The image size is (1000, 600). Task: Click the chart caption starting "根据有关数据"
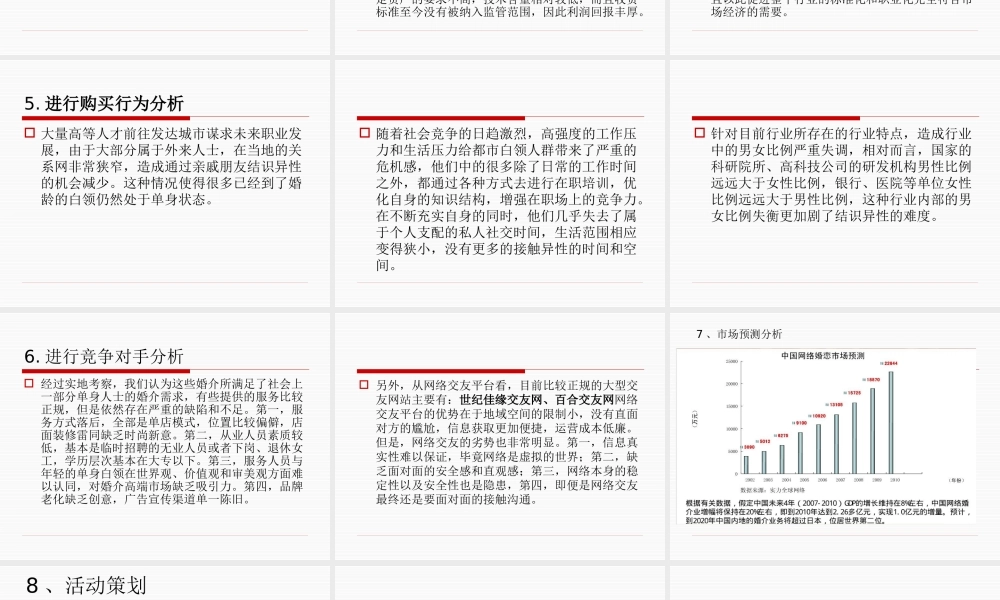(x=827, y=511)
